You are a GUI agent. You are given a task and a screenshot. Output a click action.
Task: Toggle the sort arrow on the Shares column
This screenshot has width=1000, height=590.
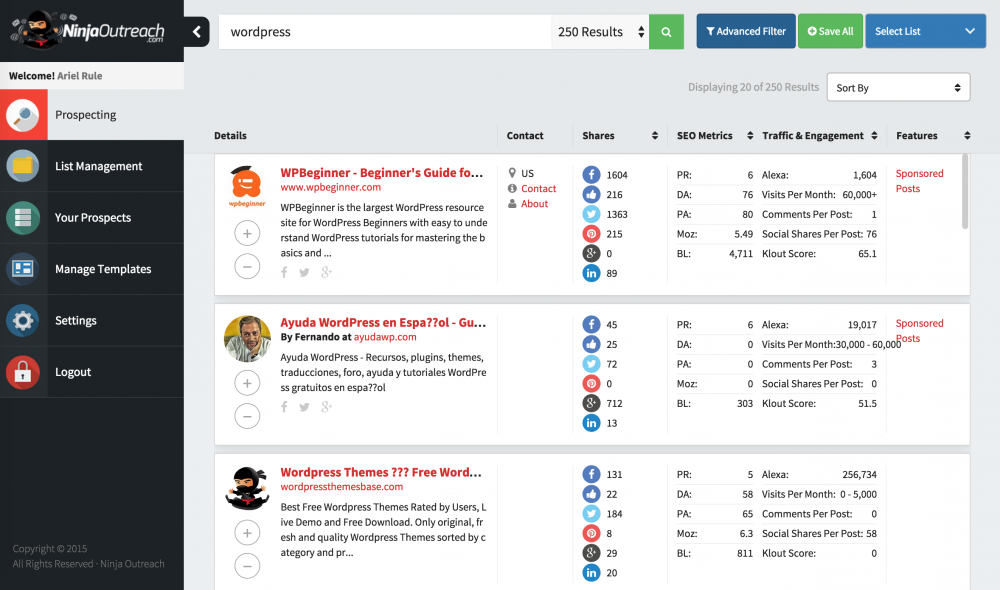[x=655, y=135]
